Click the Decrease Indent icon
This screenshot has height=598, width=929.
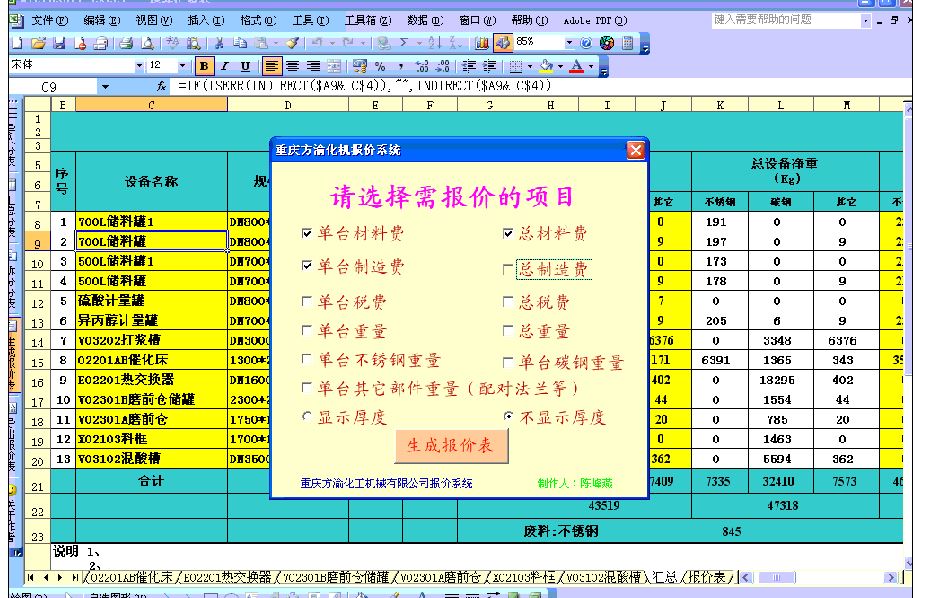click(x=469, y=66)
